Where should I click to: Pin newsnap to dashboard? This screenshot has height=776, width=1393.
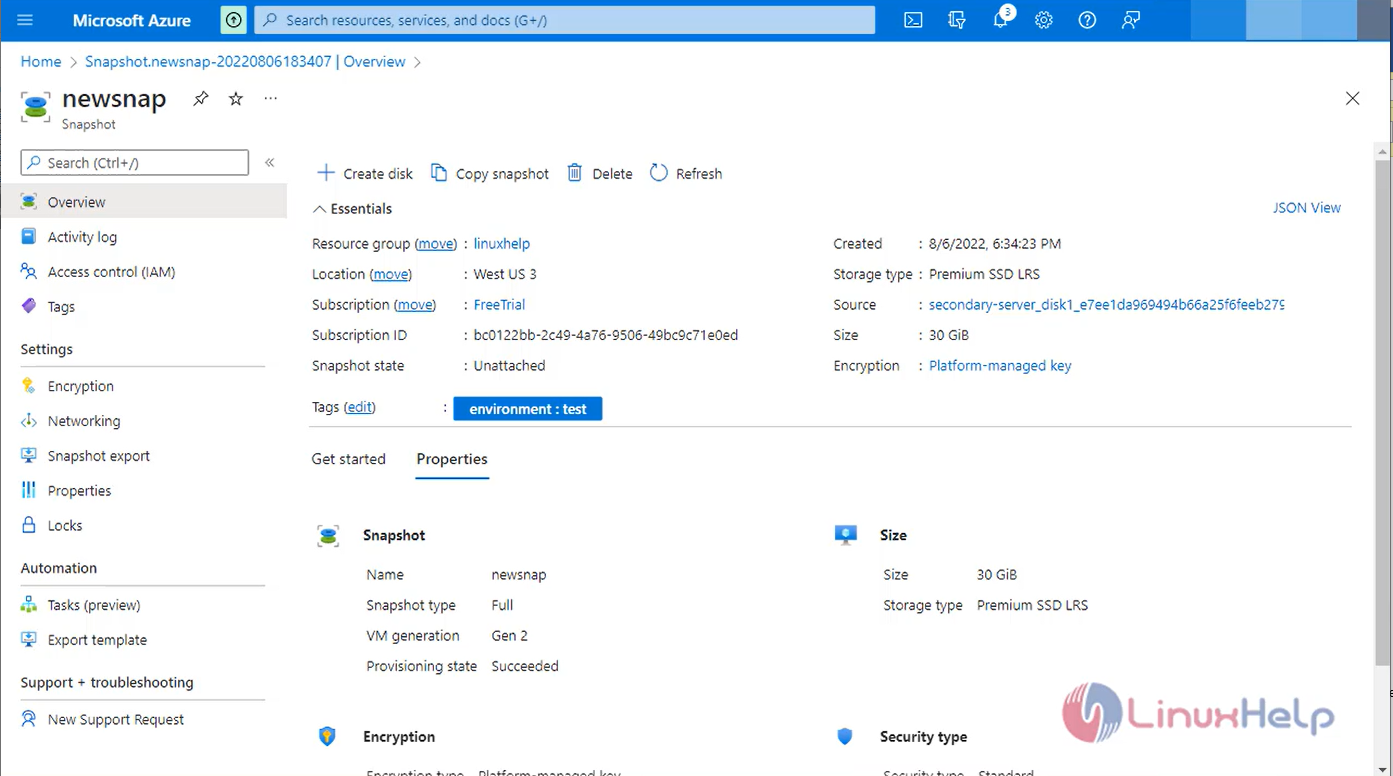point(201,99)
